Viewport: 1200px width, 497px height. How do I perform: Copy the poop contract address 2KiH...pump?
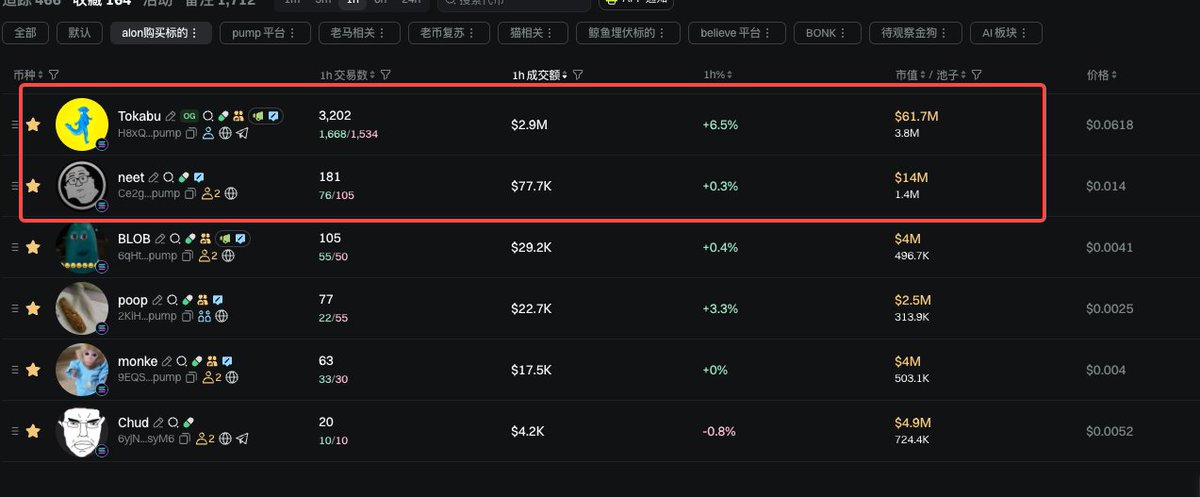point(187,316)
